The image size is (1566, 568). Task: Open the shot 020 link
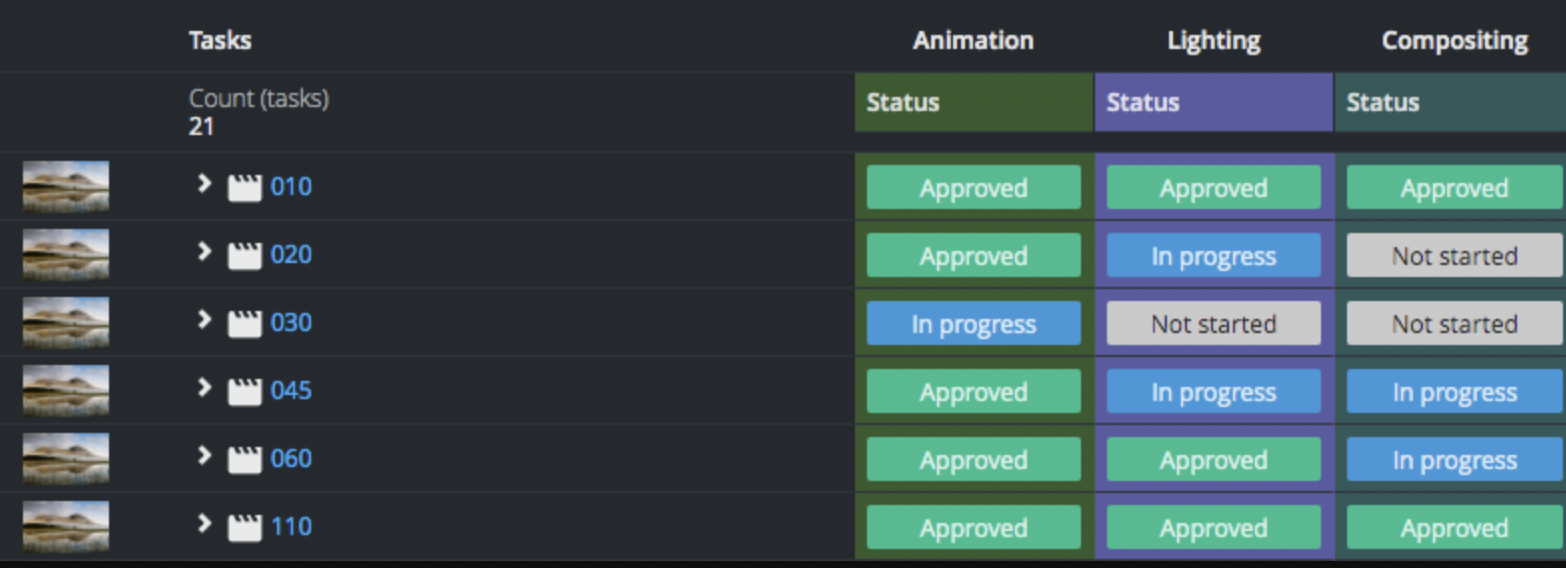pyautogui.click(x=291, y=255)
